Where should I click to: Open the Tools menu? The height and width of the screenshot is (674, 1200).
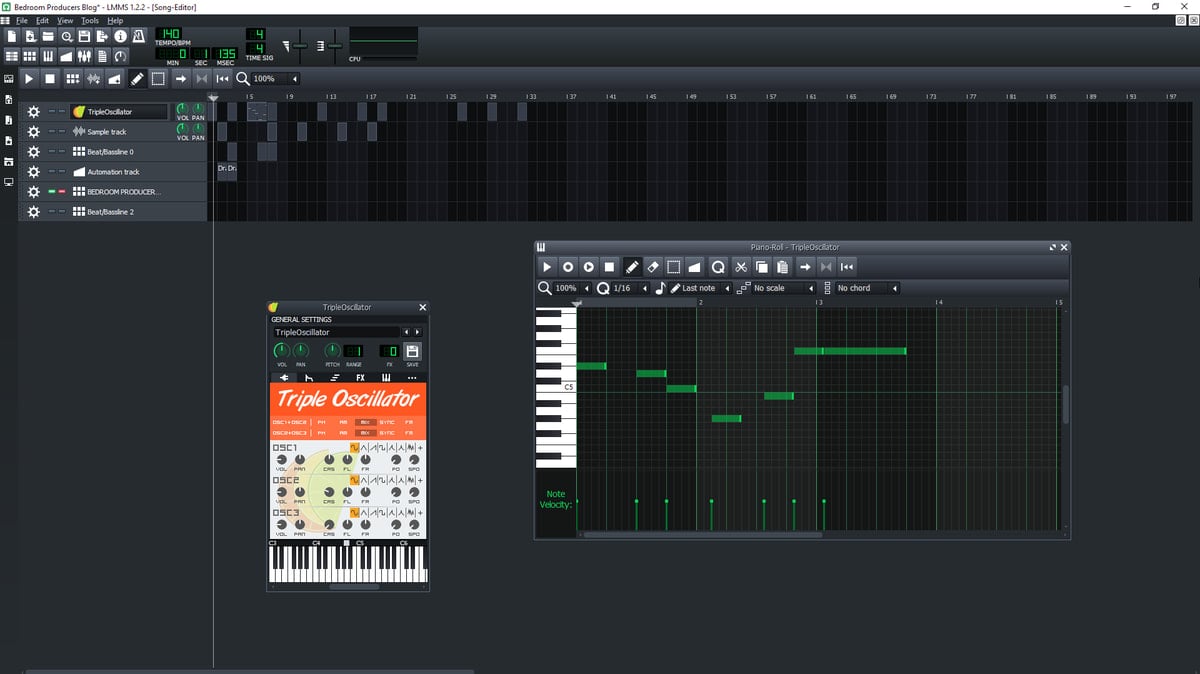[90, 20]
